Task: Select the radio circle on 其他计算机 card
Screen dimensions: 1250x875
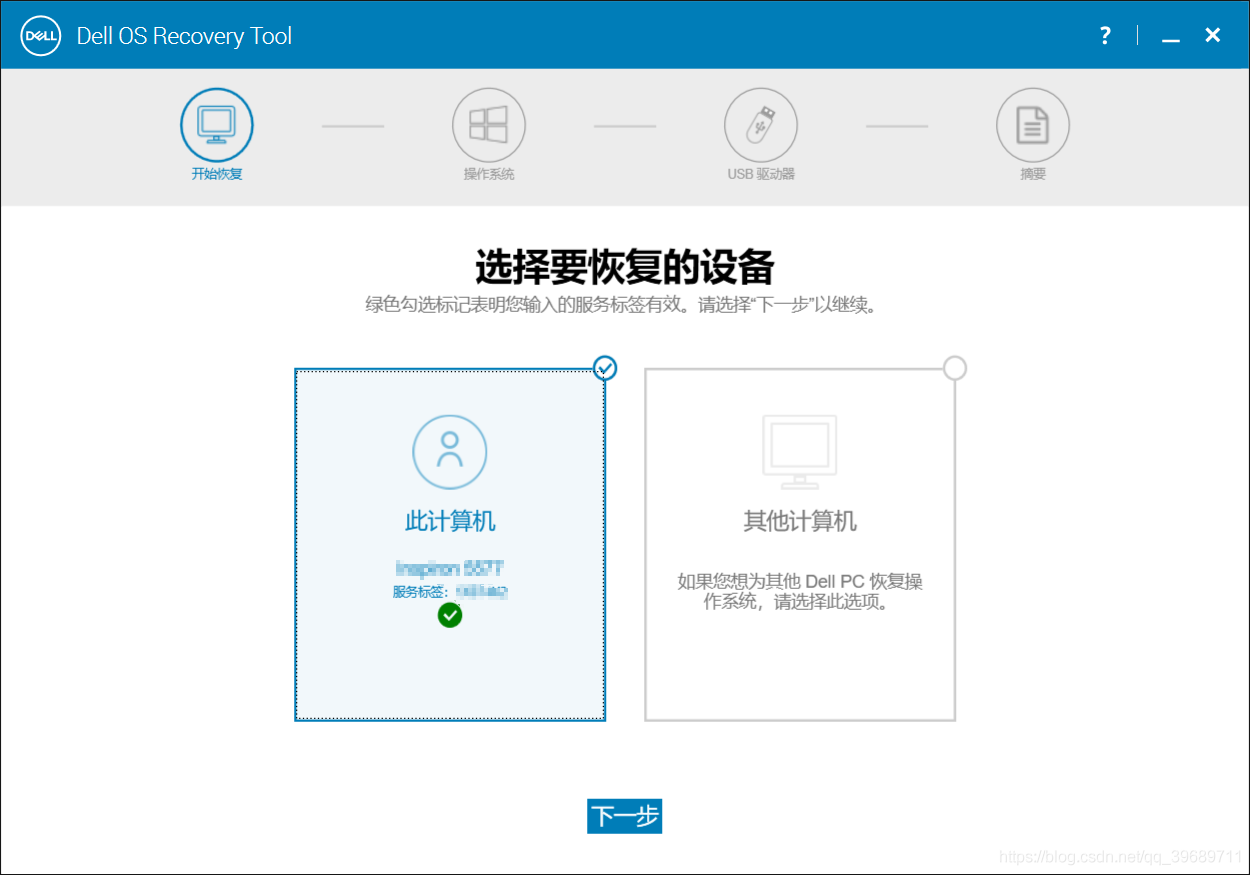Action: click(x=955, y=368)
